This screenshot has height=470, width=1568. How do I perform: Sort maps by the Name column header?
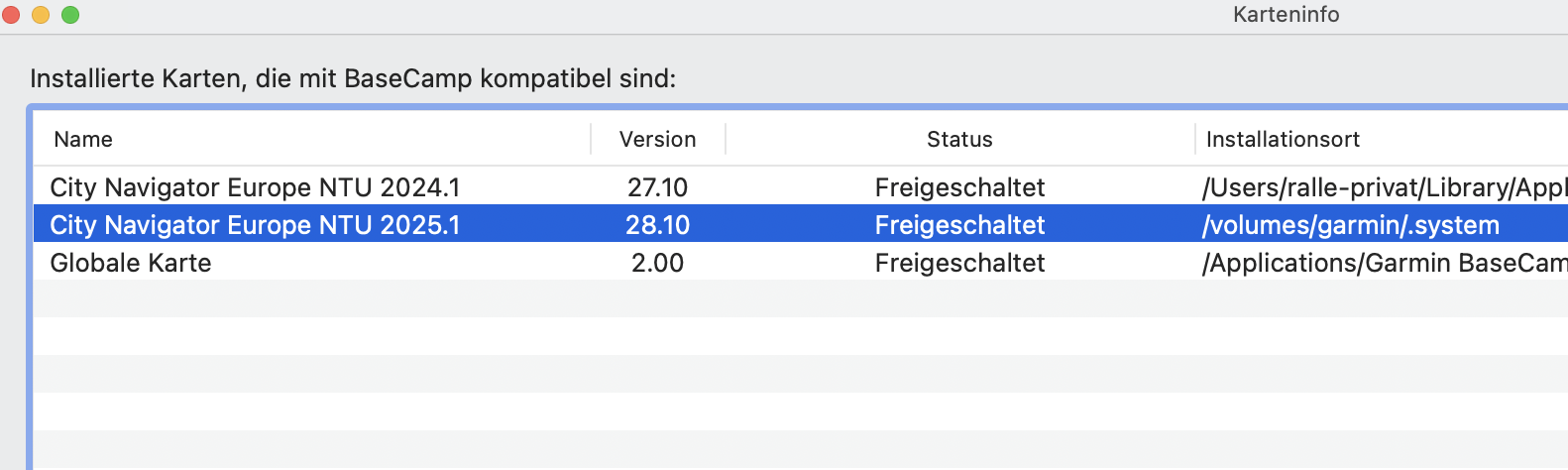(x=83, y=140)
